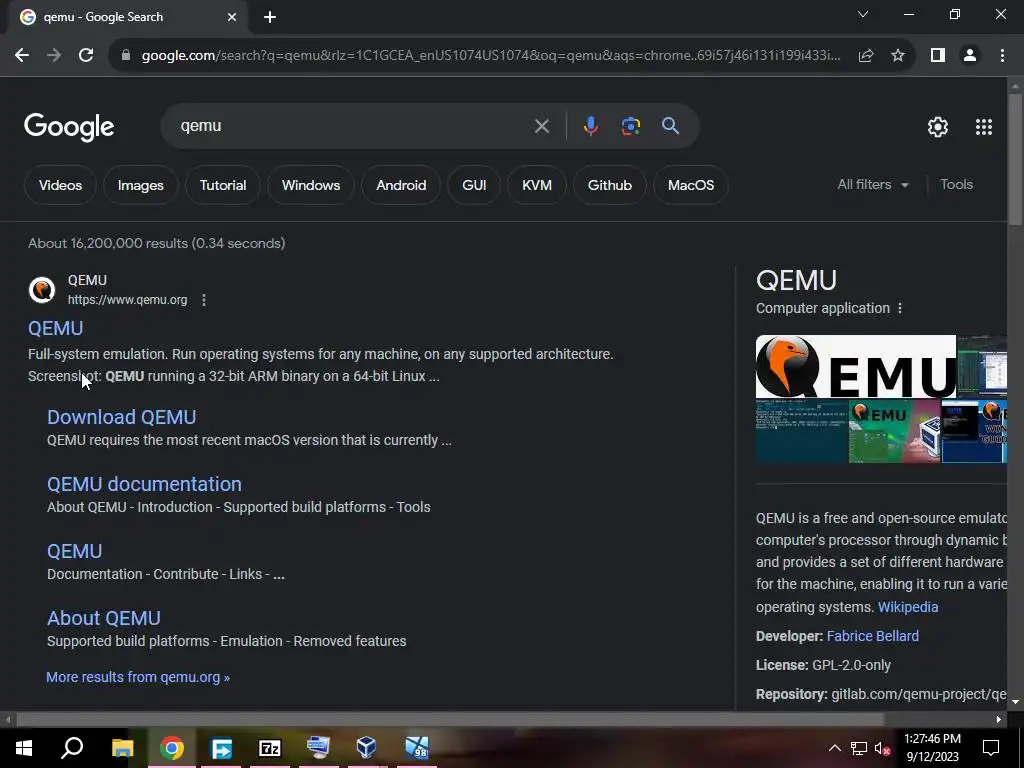
Task: Open the network status tray icon
Action: tap(858, 748)
